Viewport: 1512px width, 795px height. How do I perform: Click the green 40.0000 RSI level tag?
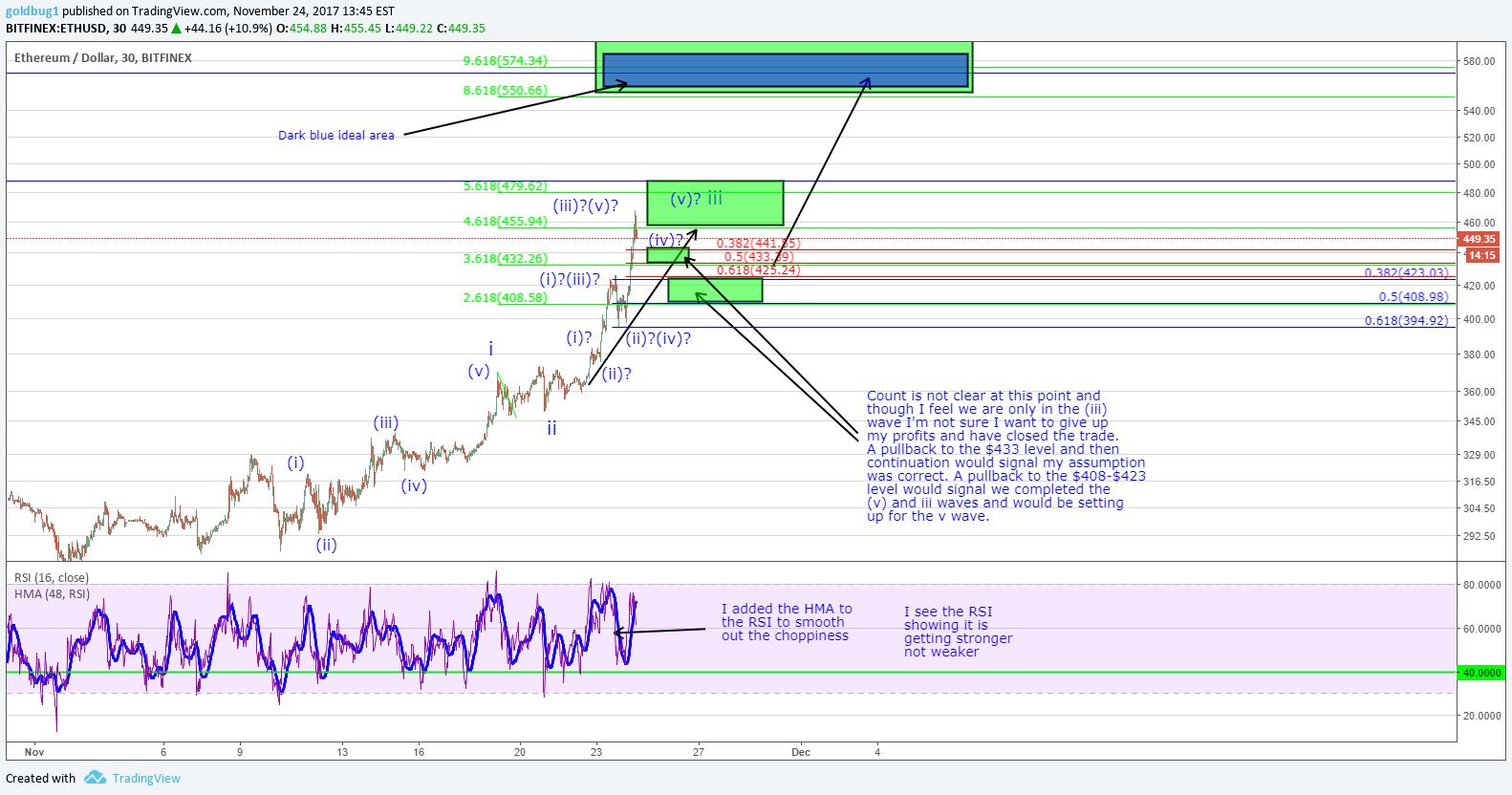1481,673
